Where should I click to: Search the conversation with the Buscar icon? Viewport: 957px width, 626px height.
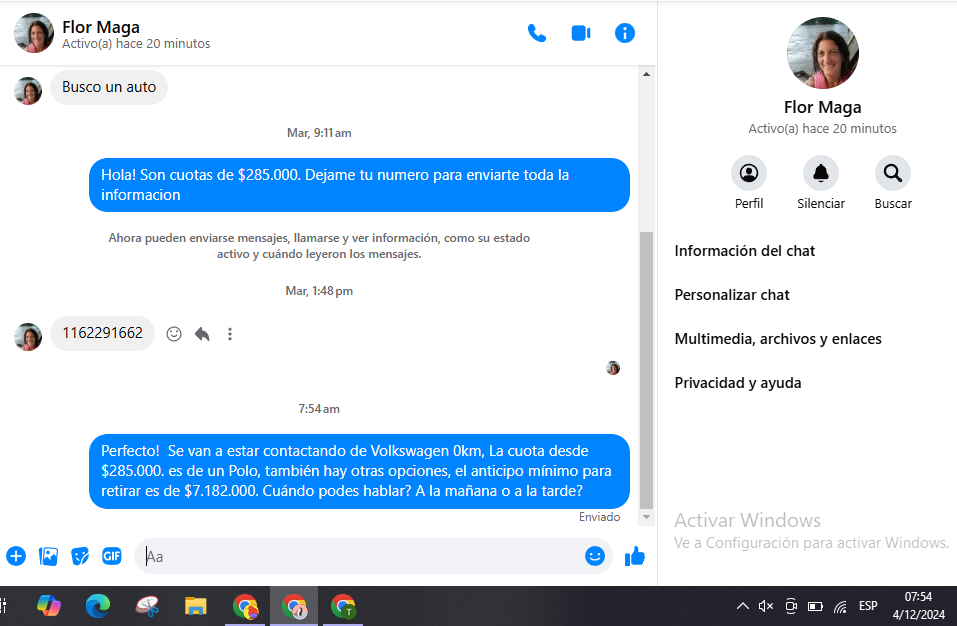click(893, 173)
